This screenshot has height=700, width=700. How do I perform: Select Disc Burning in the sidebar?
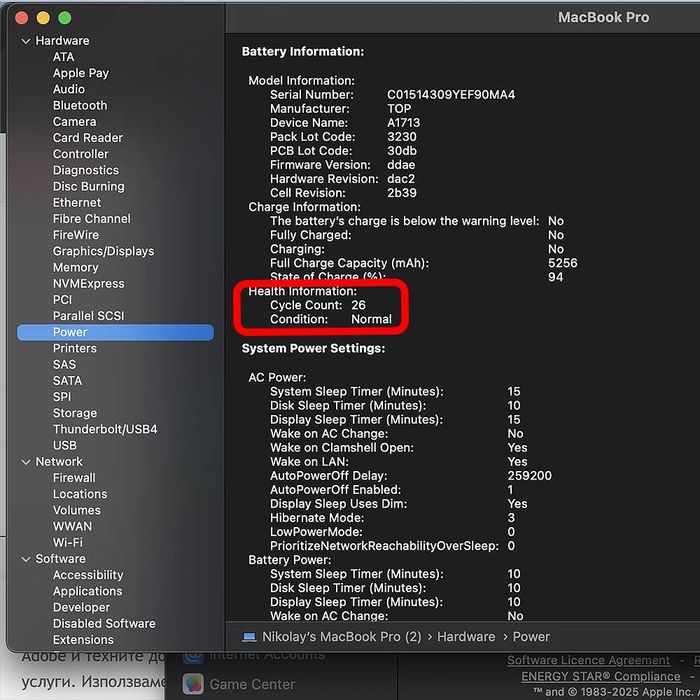89,187
